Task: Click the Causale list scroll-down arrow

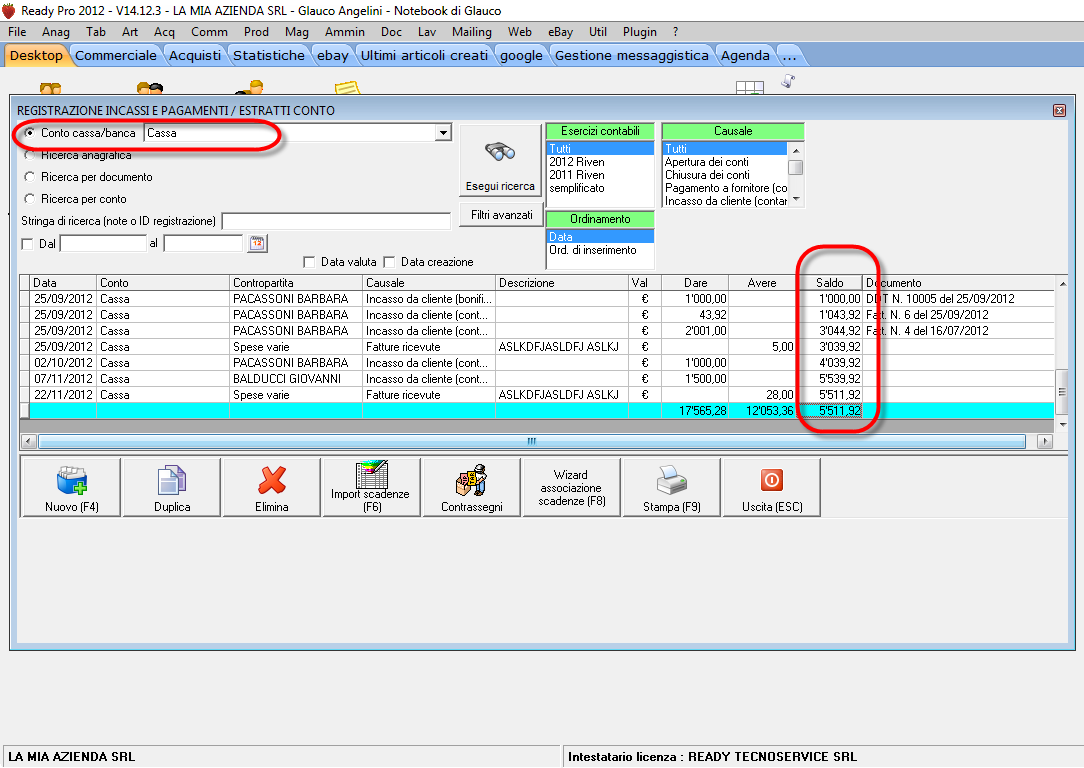Action: [x=796, y=200]
